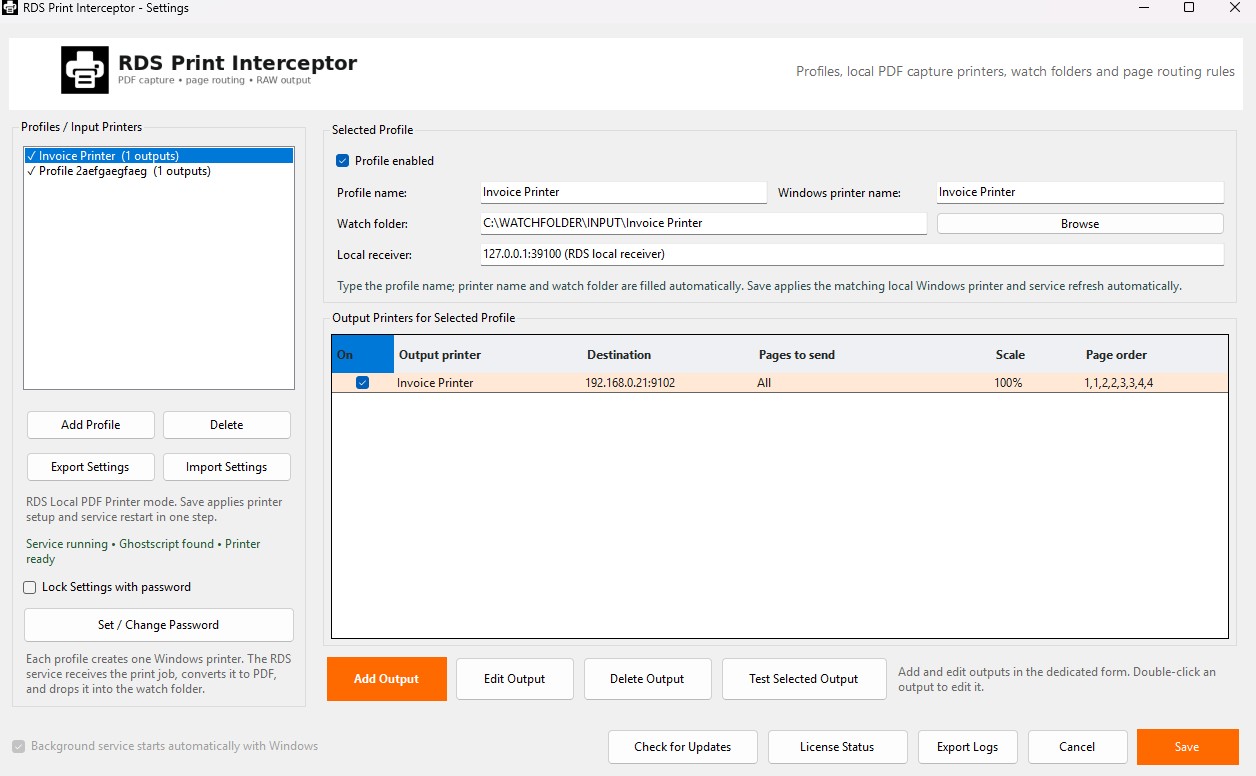The width and height of the screenshot is (1256, 776).
Task: Toggle Background service starts automatically checkbox
Action: coord(18,746)
